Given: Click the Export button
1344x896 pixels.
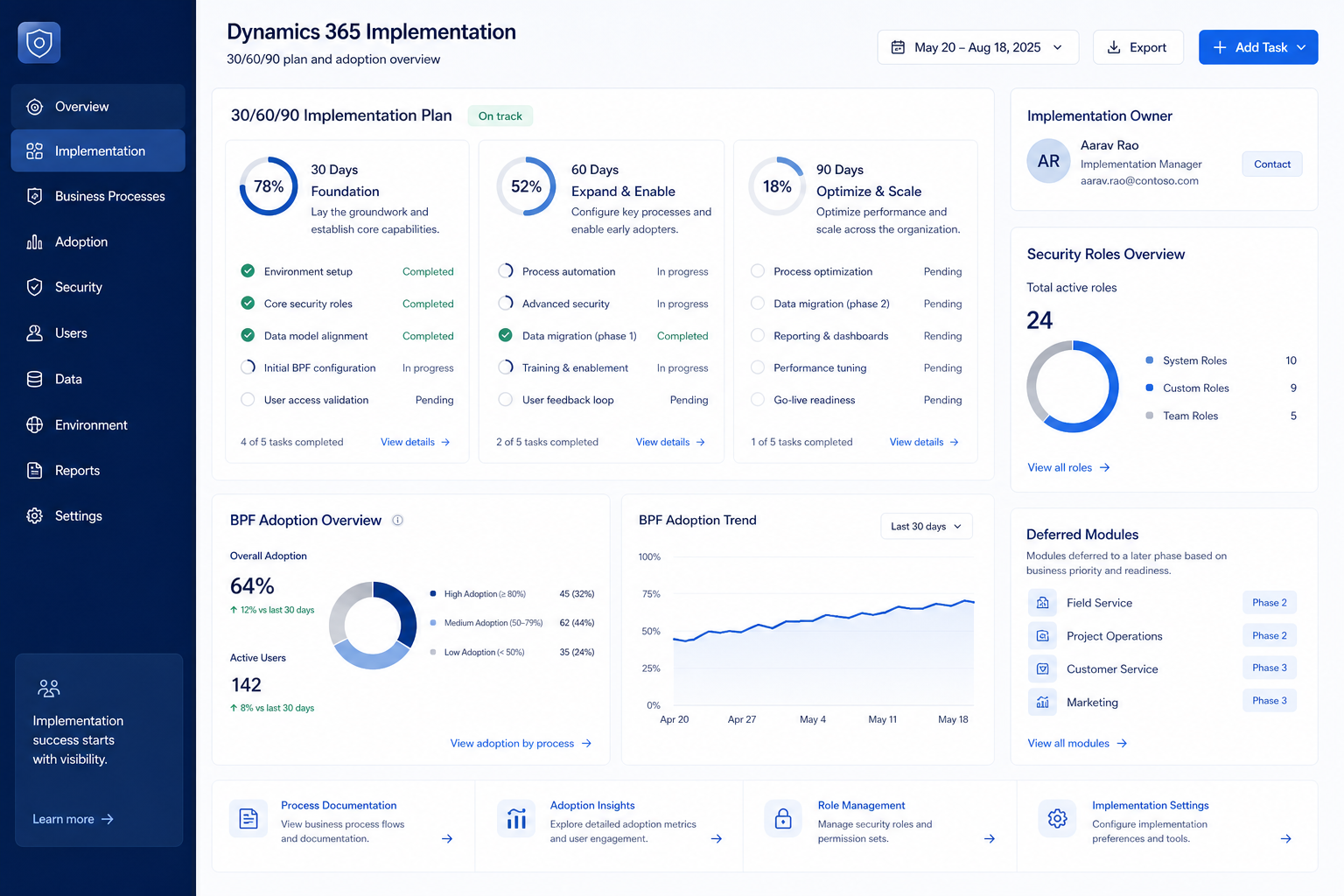Looking at the screenshot, I should coord(1137,47).
